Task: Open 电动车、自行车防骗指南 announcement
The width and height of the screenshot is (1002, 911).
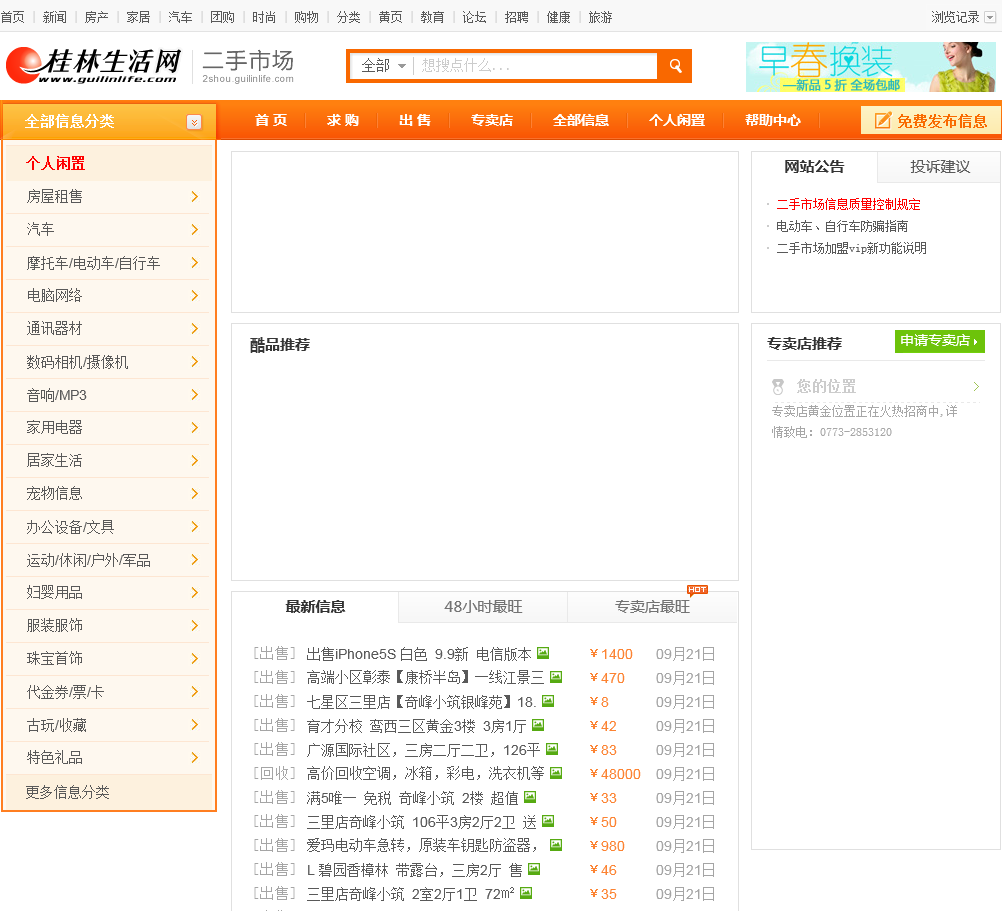Action: (842, 226)
